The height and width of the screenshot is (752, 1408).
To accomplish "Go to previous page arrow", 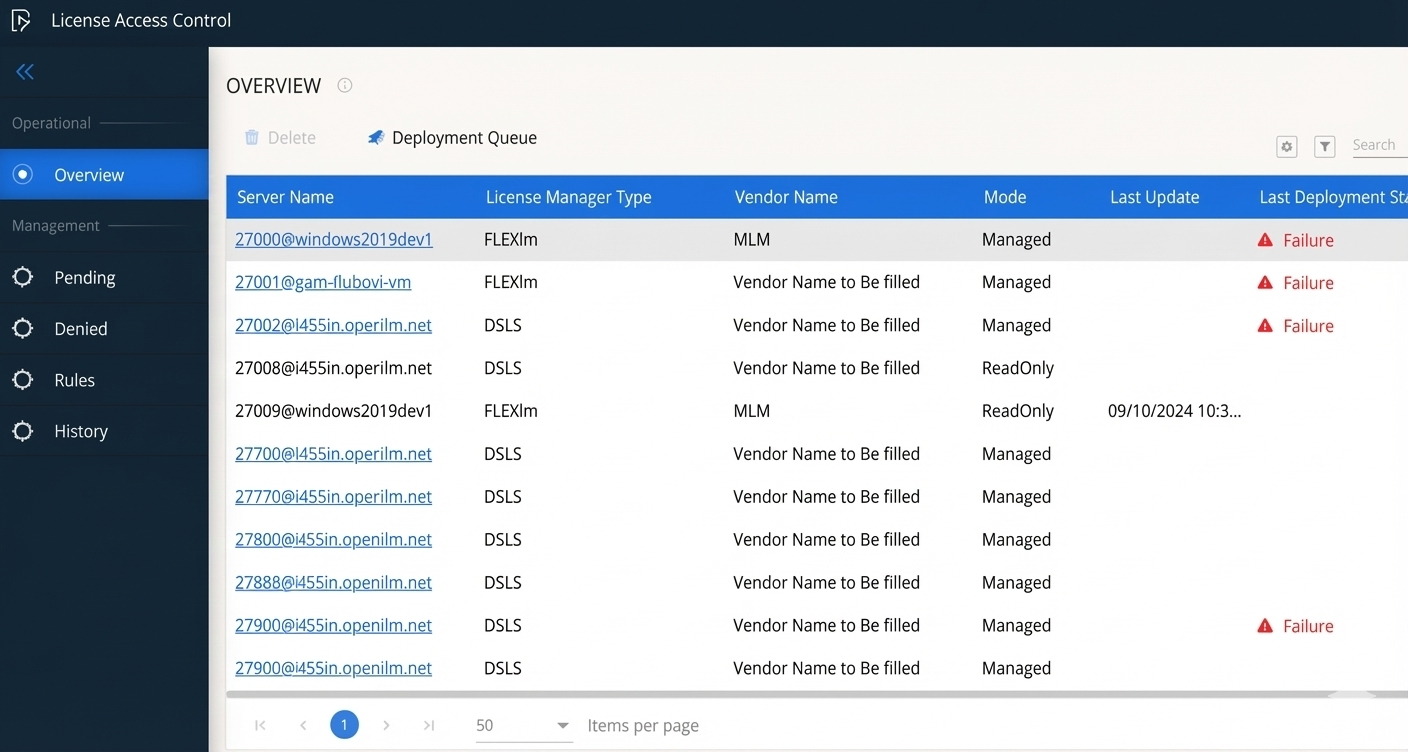I will pos(303,725).
